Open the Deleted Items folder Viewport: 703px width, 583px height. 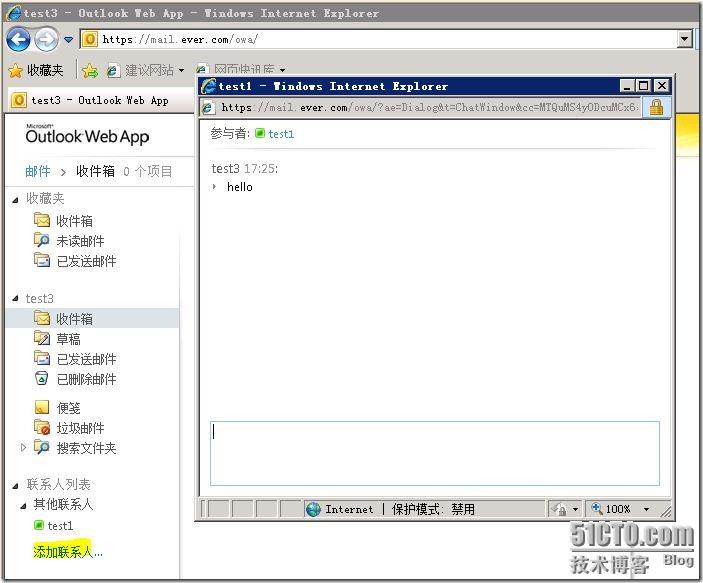click(86, 379)
